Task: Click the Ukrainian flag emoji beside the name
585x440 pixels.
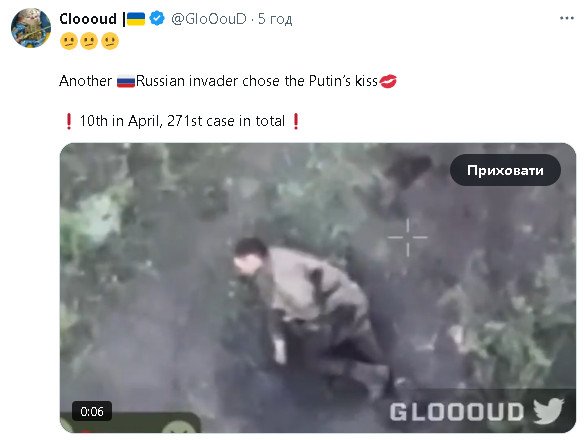Action: point(136,19)
